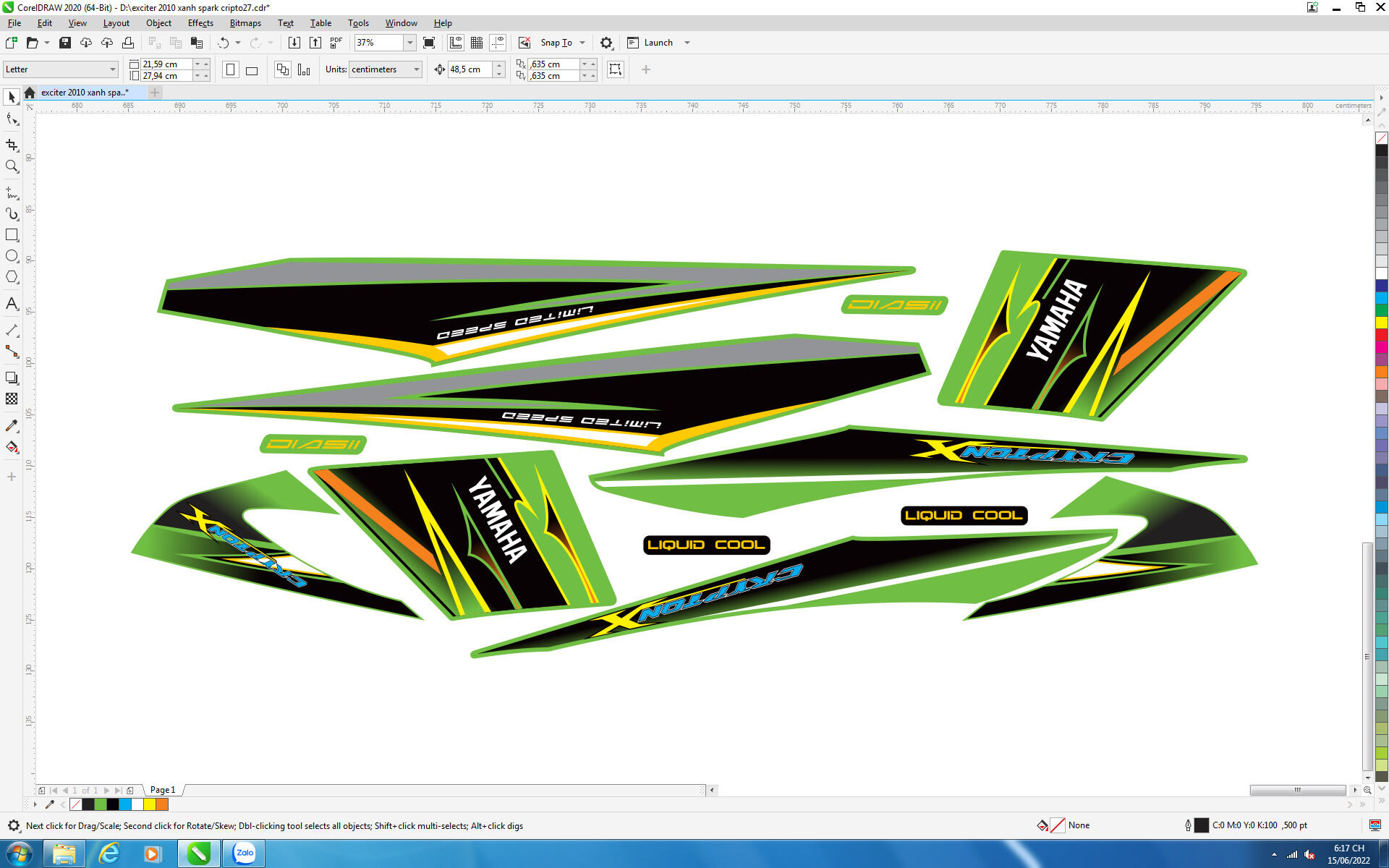Select the Text tool
Image resolution: width=1389 pixels, height=868 pixels.
12,304
